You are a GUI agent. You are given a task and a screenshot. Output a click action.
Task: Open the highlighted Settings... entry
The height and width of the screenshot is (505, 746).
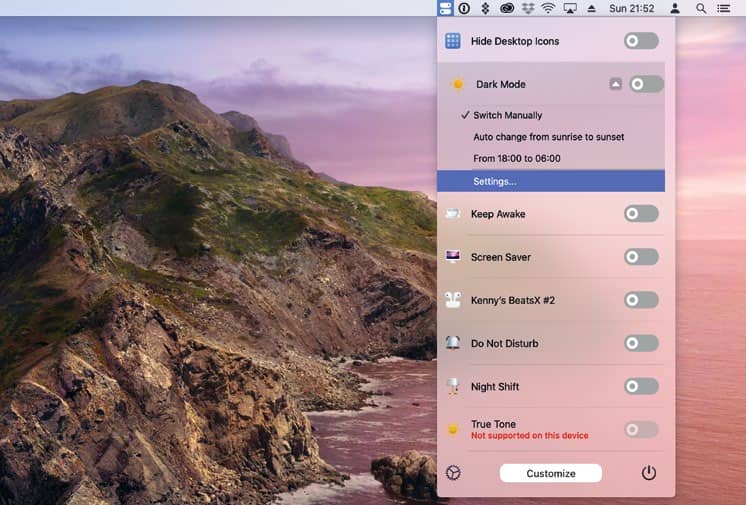(551, 181)
